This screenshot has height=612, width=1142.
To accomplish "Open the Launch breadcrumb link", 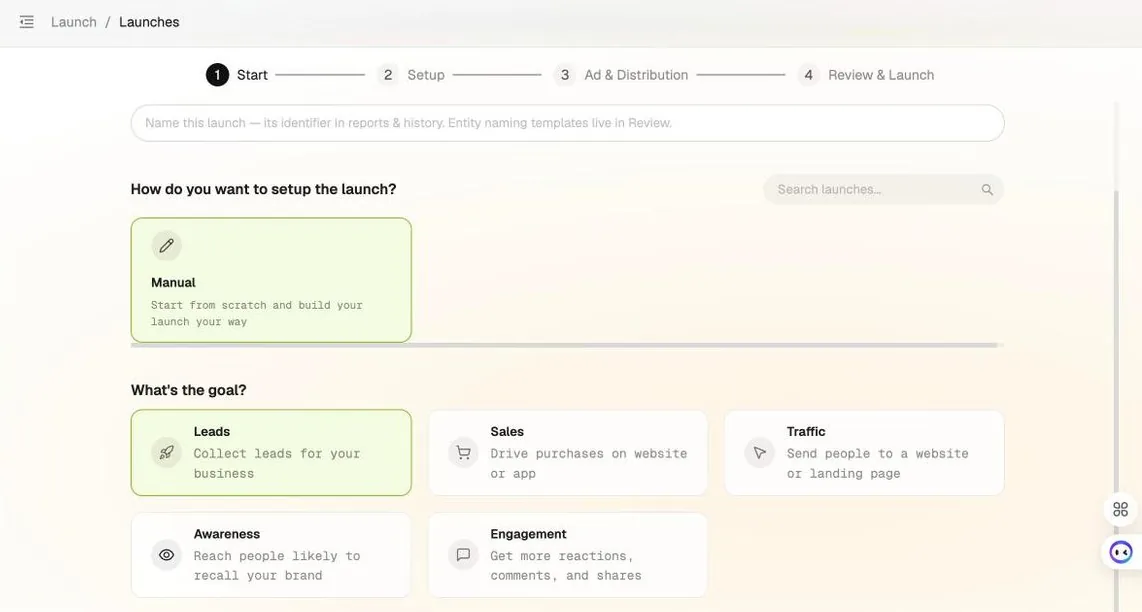I will tap(74, 22).
